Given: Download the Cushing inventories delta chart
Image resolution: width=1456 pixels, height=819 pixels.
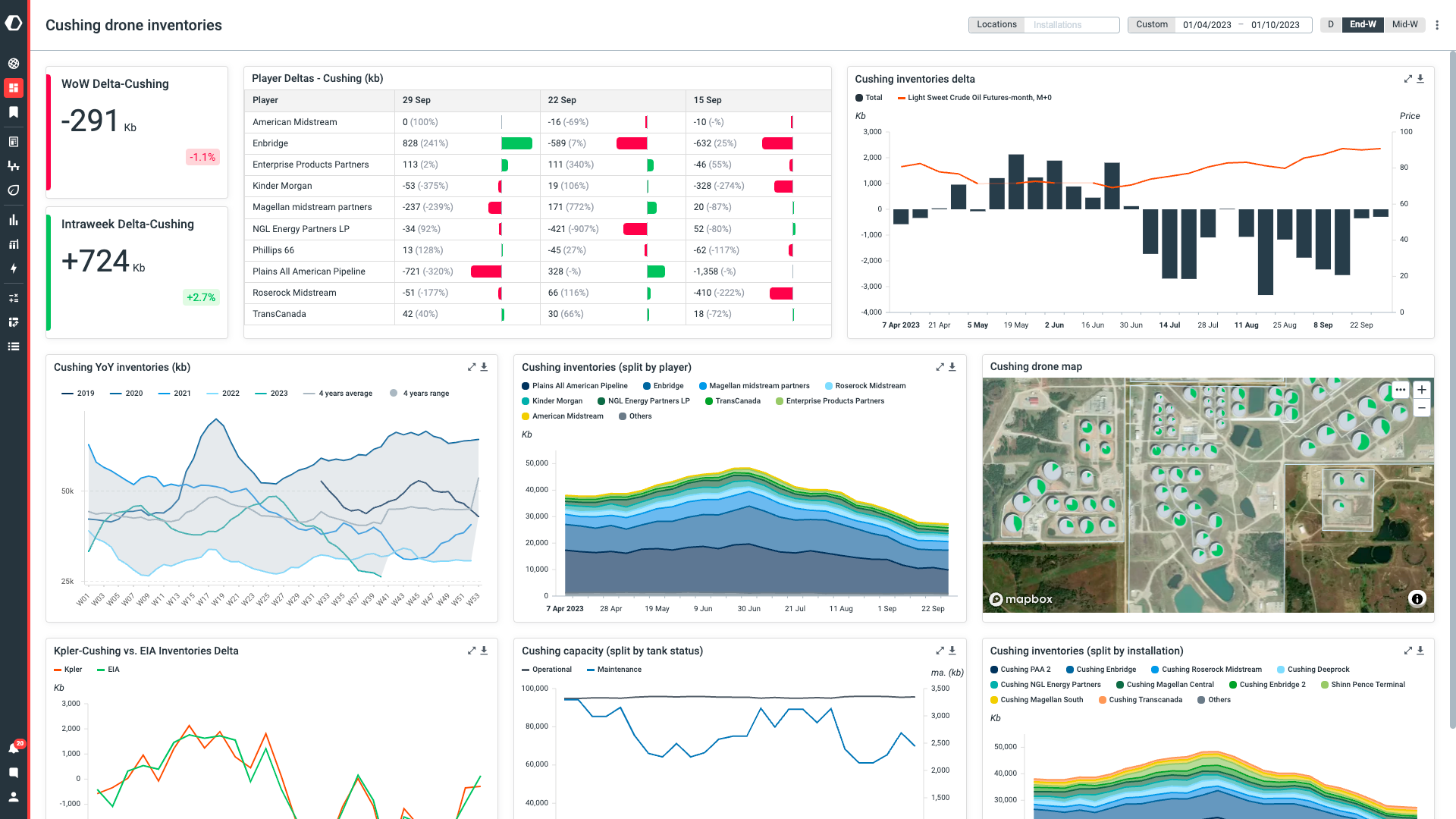Looking at the screenshot, I should 1420,79.
